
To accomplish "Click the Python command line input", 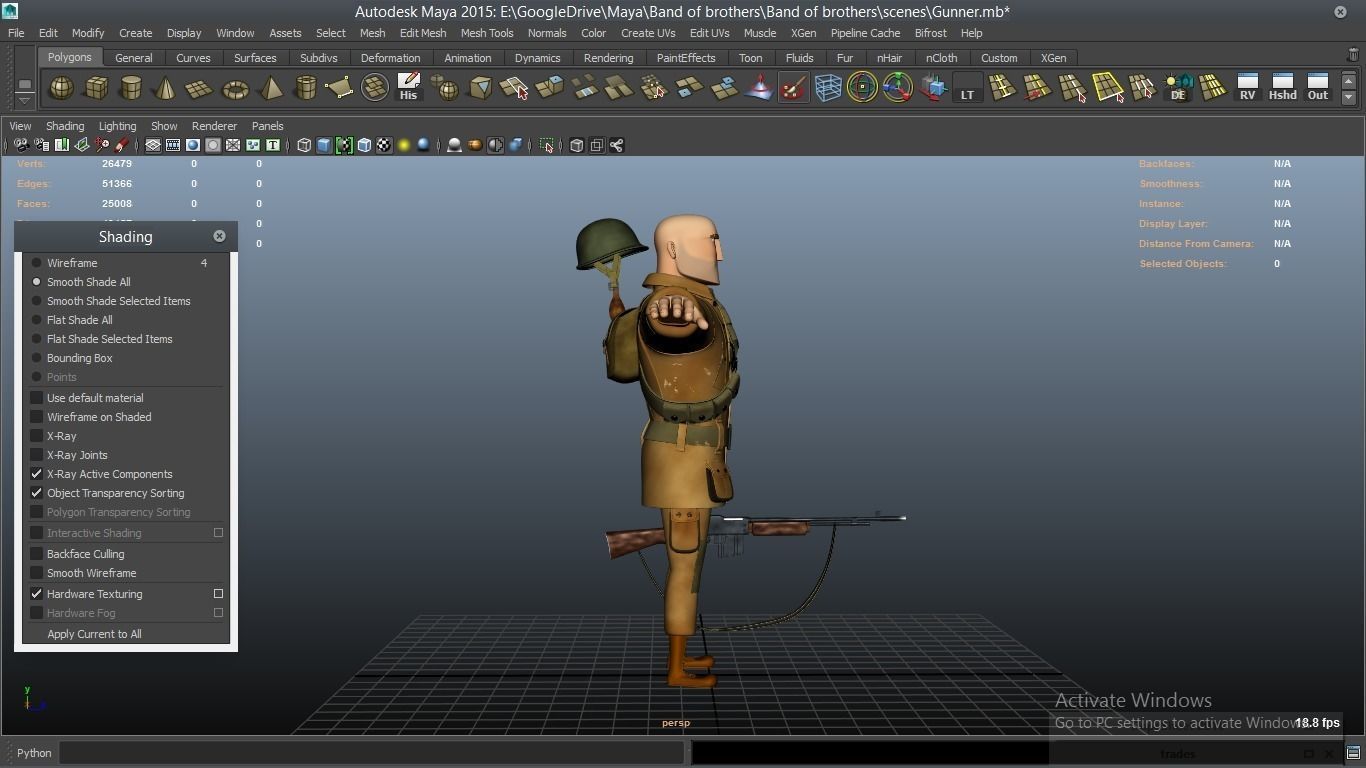I will click(371, 753).
